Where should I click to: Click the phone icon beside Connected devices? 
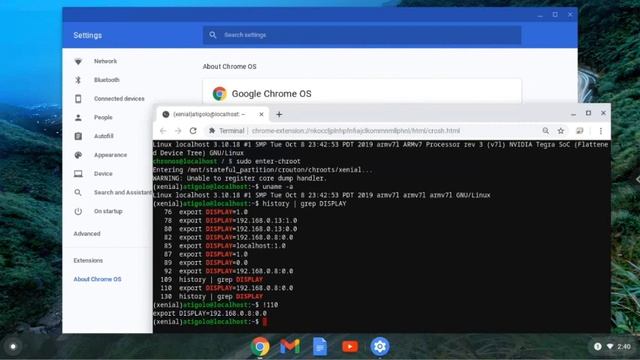(x=78, y=99)
